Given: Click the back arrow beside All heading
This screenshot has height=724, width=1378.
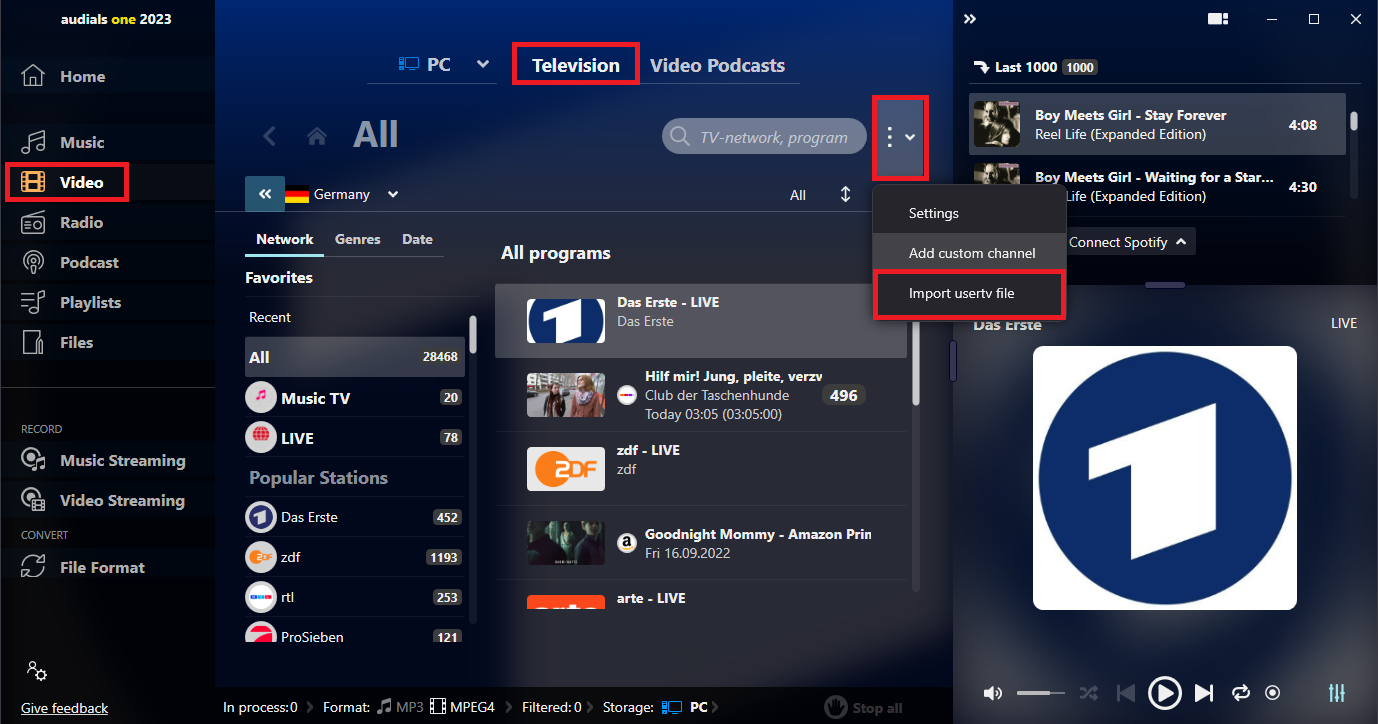Looking at the screenshot, I should 269,136.
